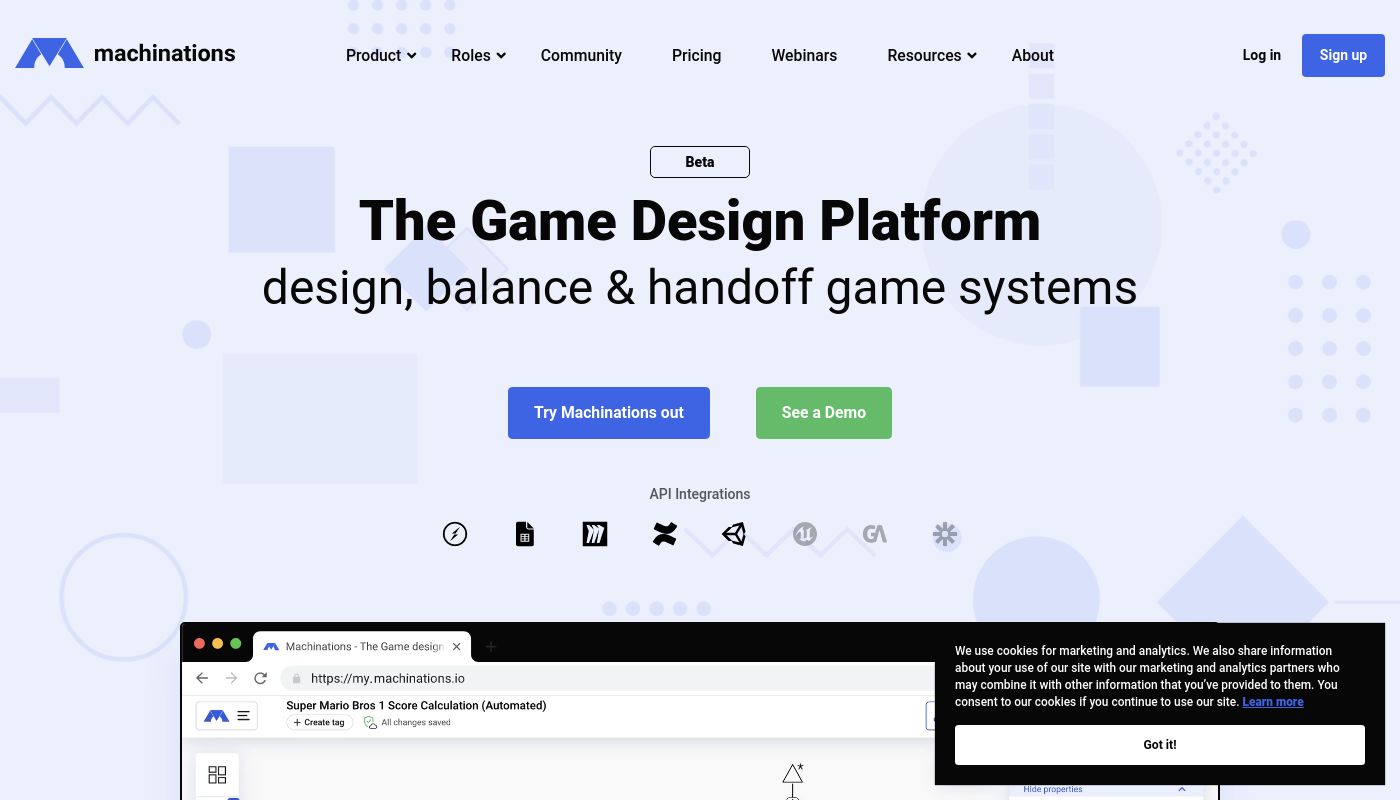1400x800 pixels.
Task: Collapse Hide properties in the preview panel
Action: 1103,789
